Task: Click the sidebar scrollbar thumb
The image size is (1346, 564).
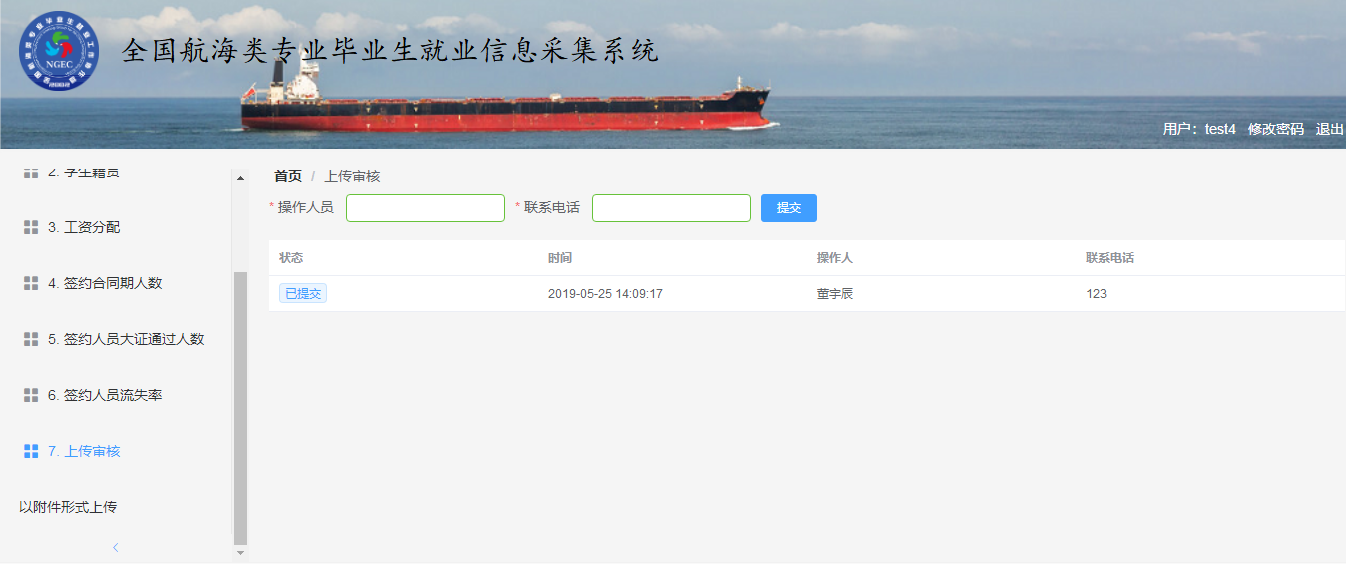Action: [240, 407]
